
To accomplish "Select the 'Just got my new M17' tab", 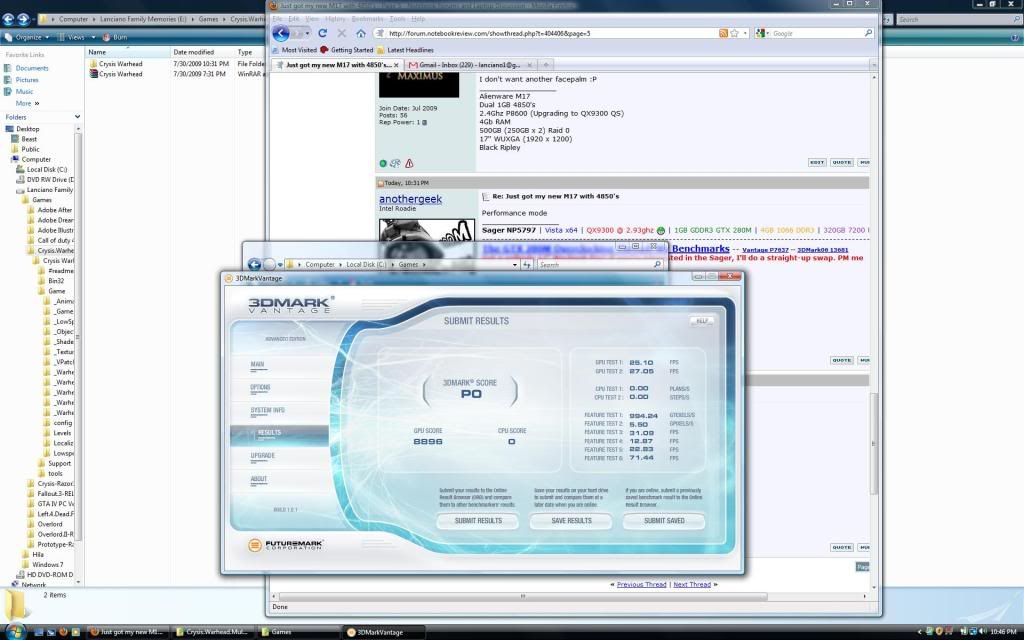I will [x=337, y=65].
